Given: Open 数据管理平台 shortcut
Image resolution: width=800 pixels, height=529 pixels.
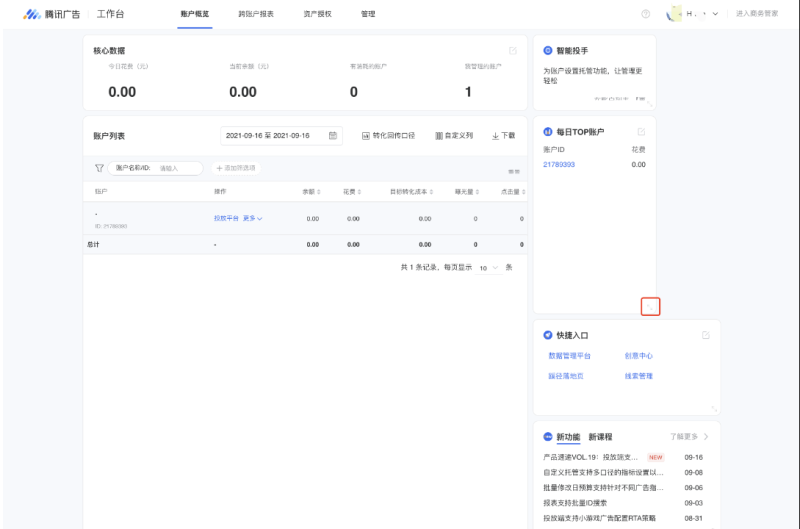Looking at the screenshot, I should [569, 356].
